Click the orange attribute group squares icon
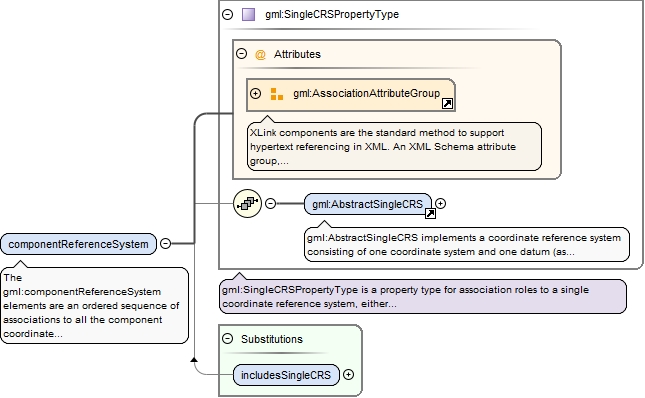The height and width of the screenshot is (398, 645). (x=277, y=94)
